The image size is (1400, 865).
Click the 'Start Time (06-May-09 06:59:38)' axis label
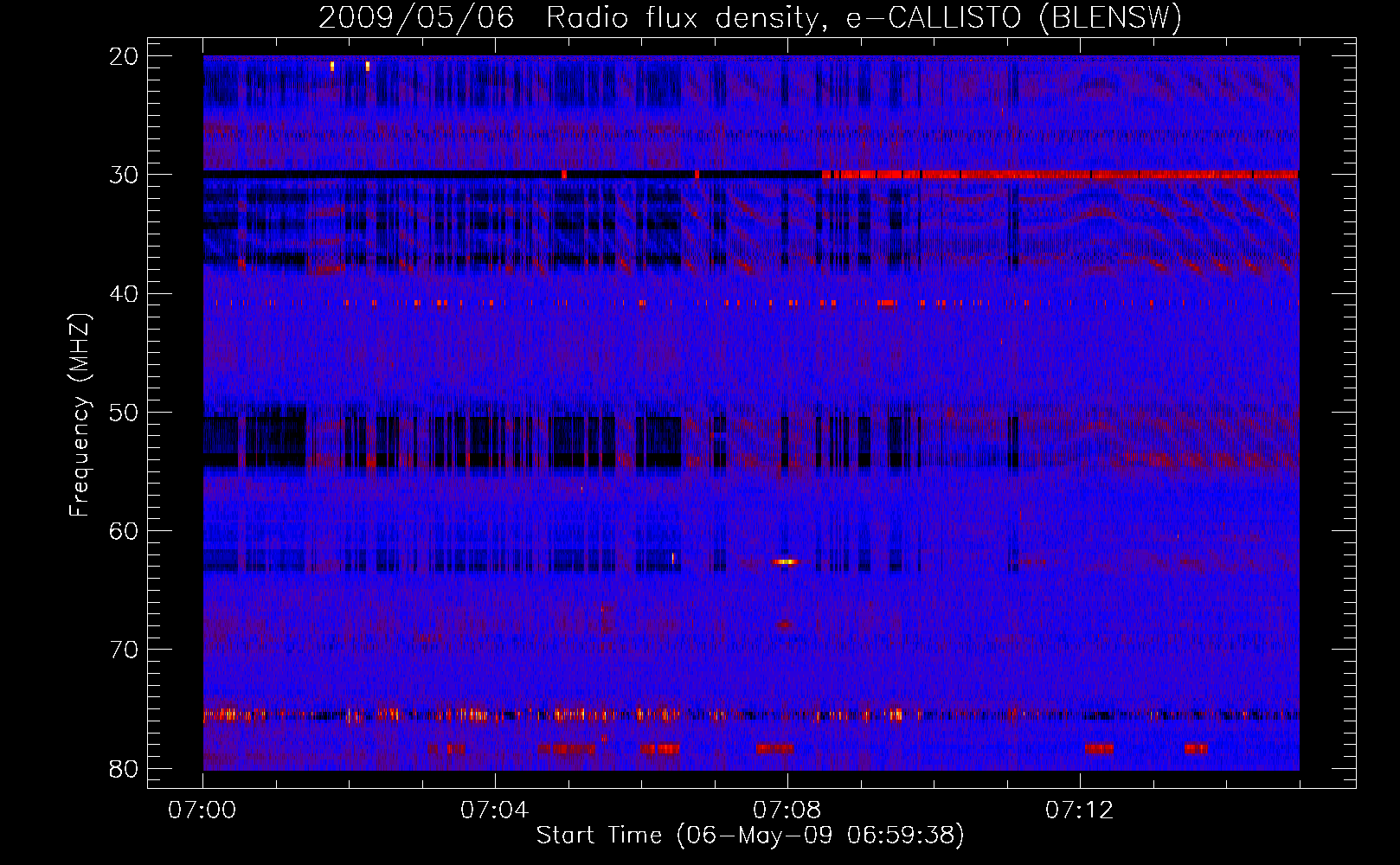click(750, 835)
